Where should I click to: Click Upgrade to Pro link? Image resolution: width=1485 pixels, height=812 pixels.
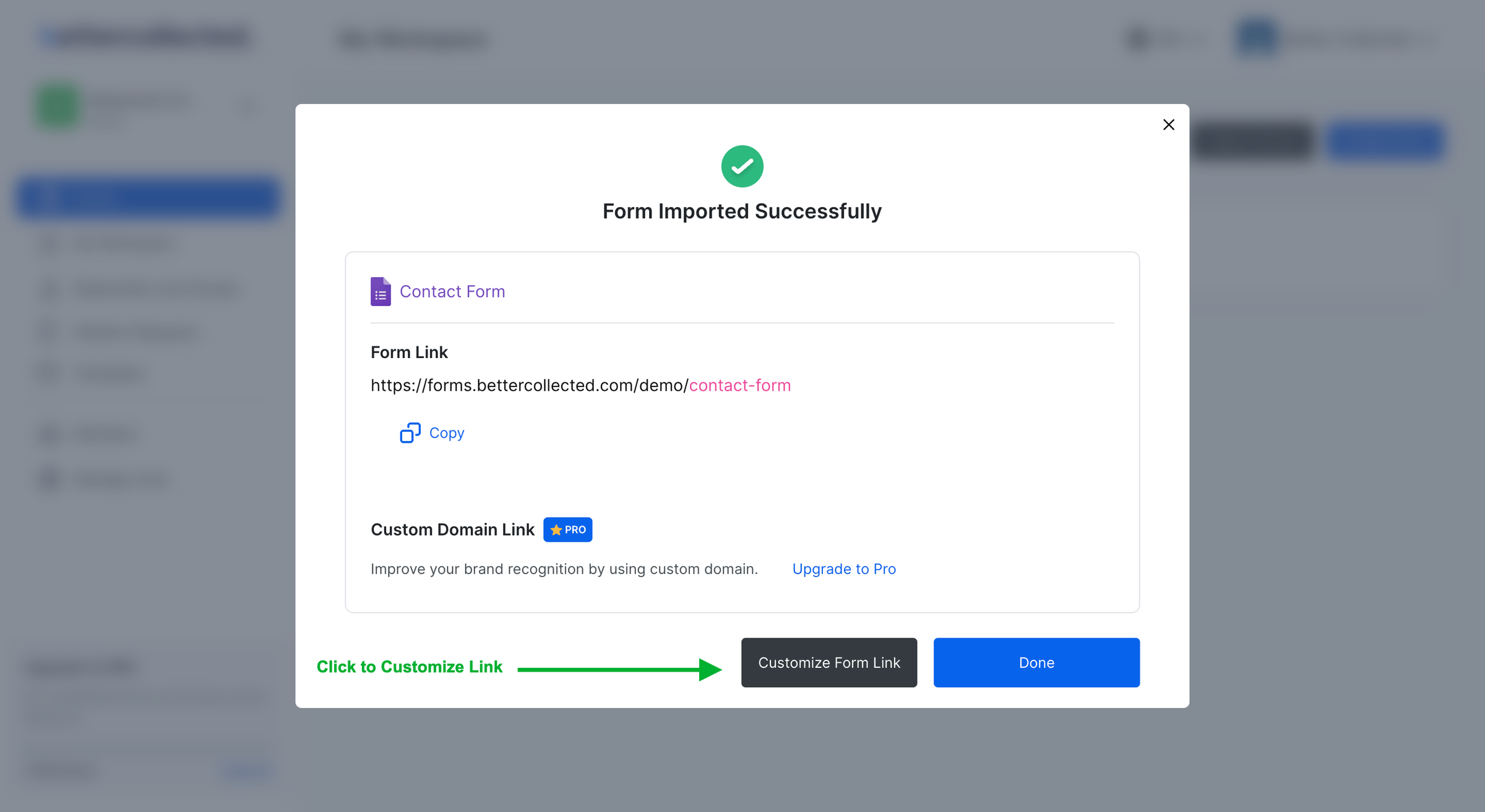pyautogui.click(x=843, y=569)
